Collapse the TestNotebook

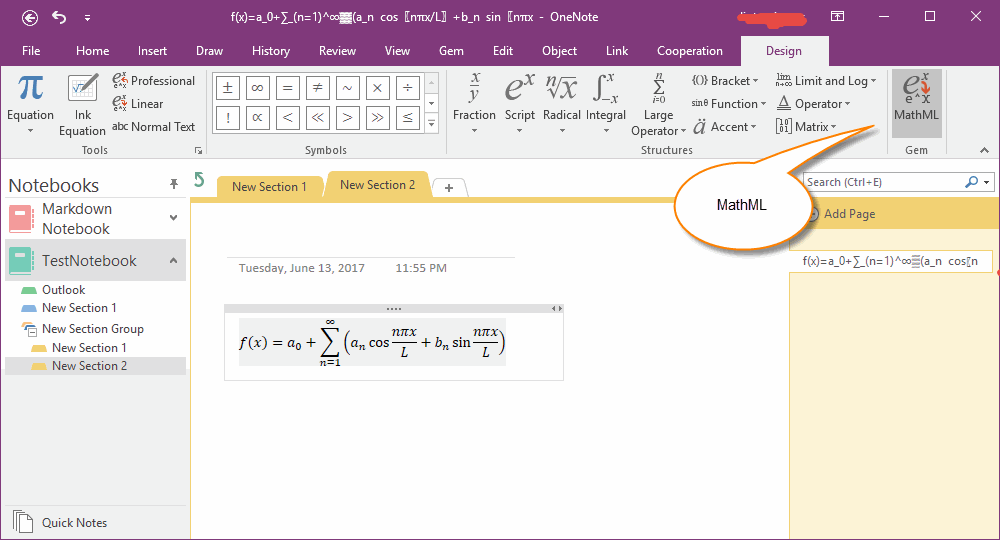[x=173, y=260]
